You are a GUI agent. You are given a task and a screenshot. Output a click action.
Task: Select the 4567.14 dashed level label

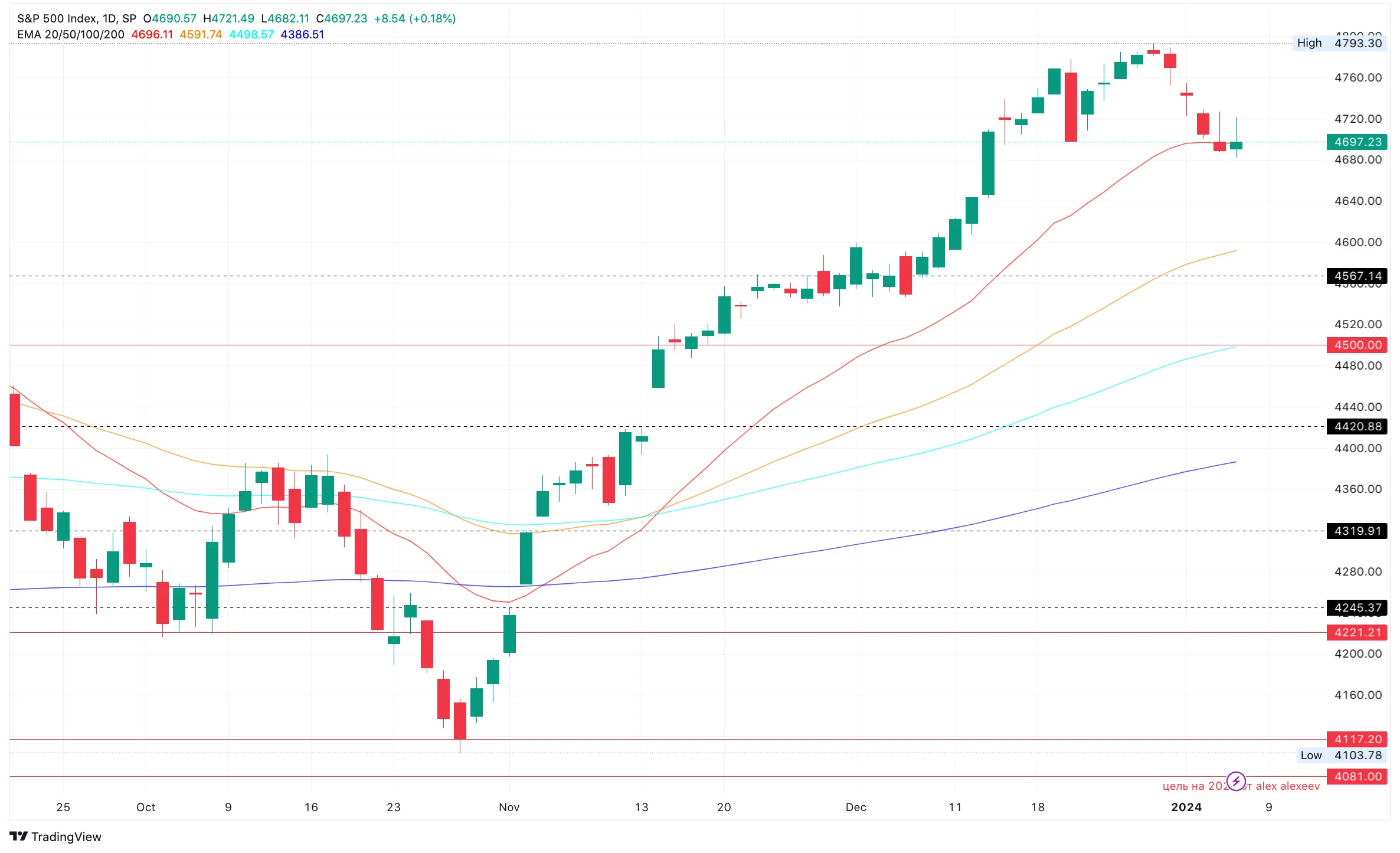(1357, 276)
